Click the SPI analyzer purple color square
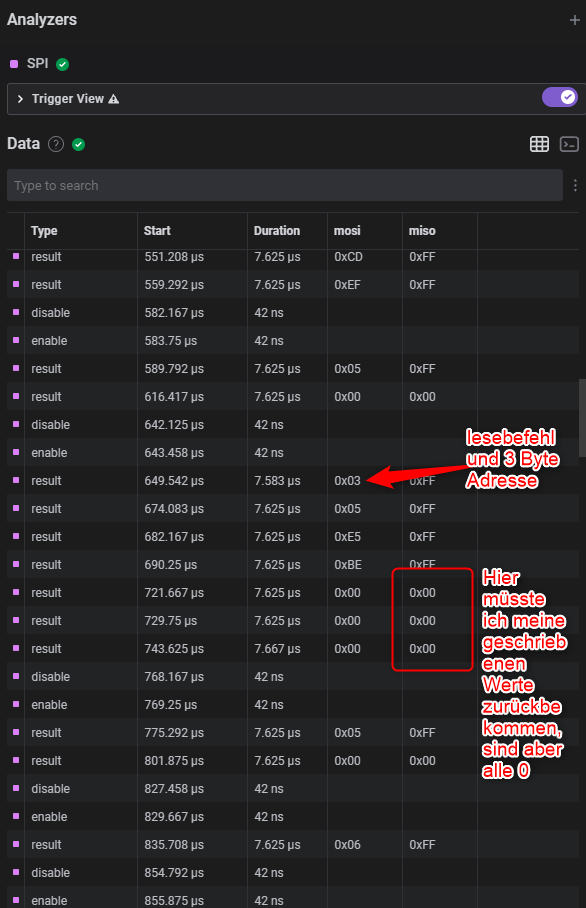Screen dimensions: 586x908 pyautogui.click(x=14, y=64)
